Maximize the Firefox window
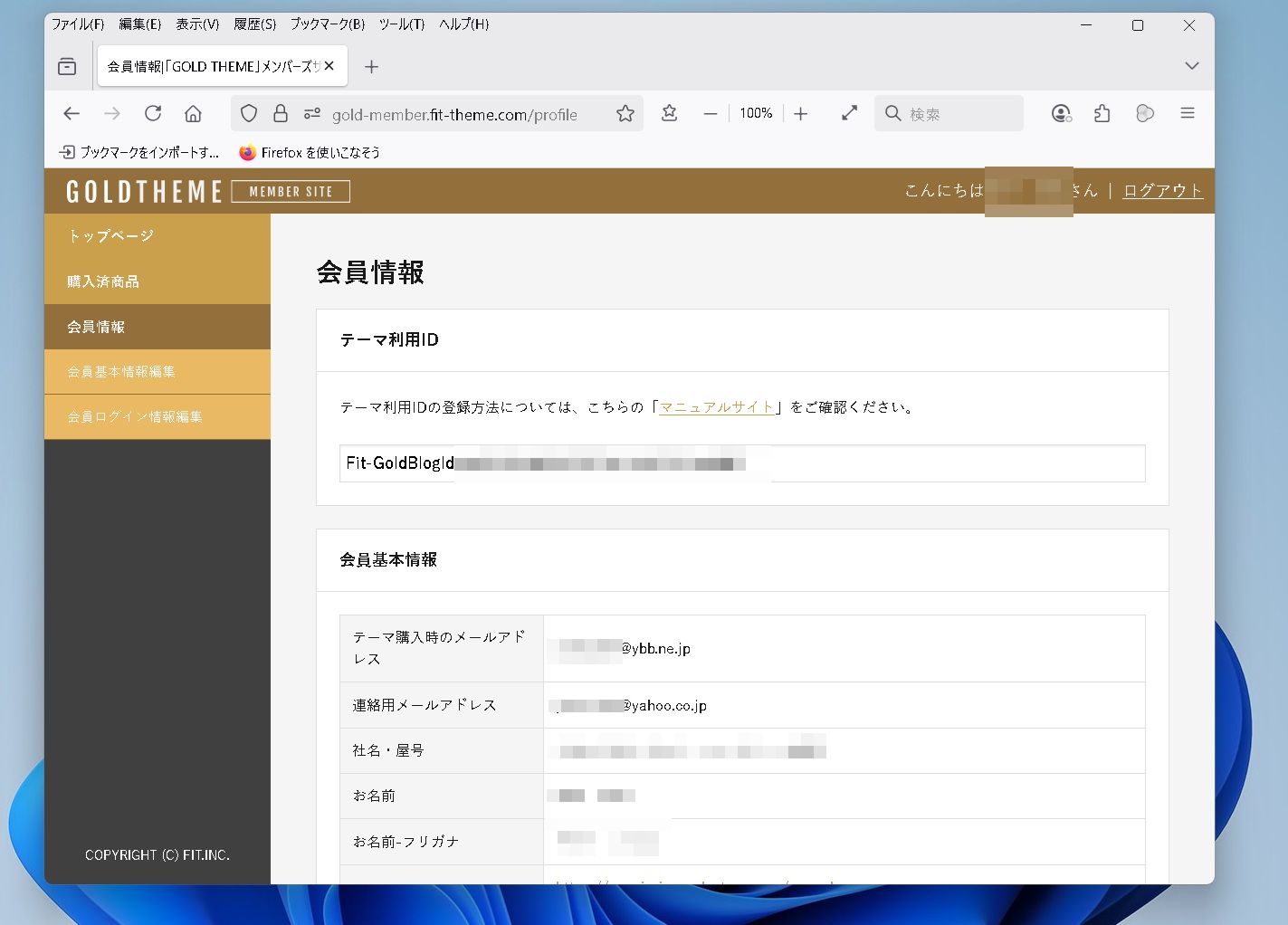The height and width of the screenshot is (925, 1288). coord(1138,25)
